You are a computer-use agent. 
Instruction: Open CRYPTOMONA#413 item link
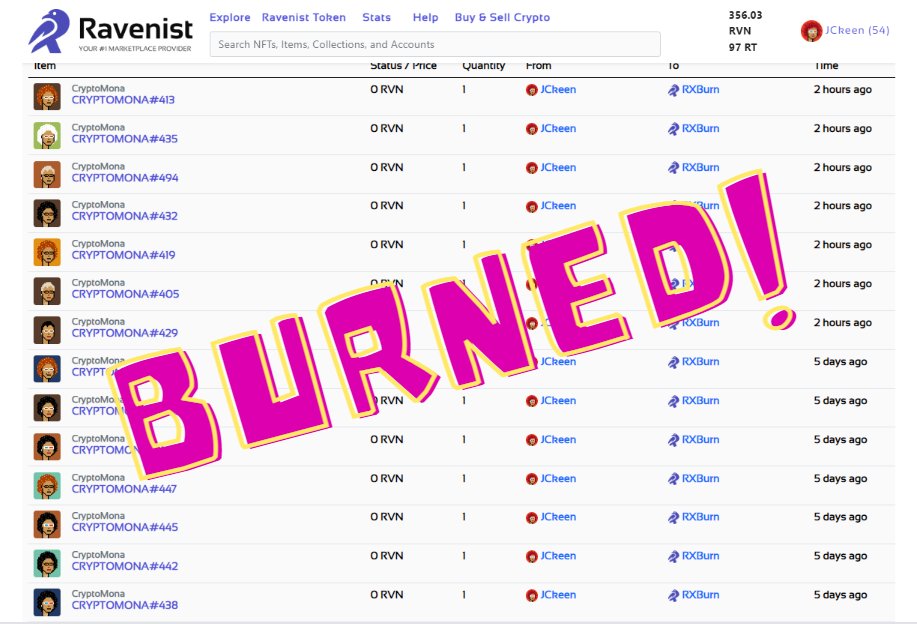(x=123, y=100)
